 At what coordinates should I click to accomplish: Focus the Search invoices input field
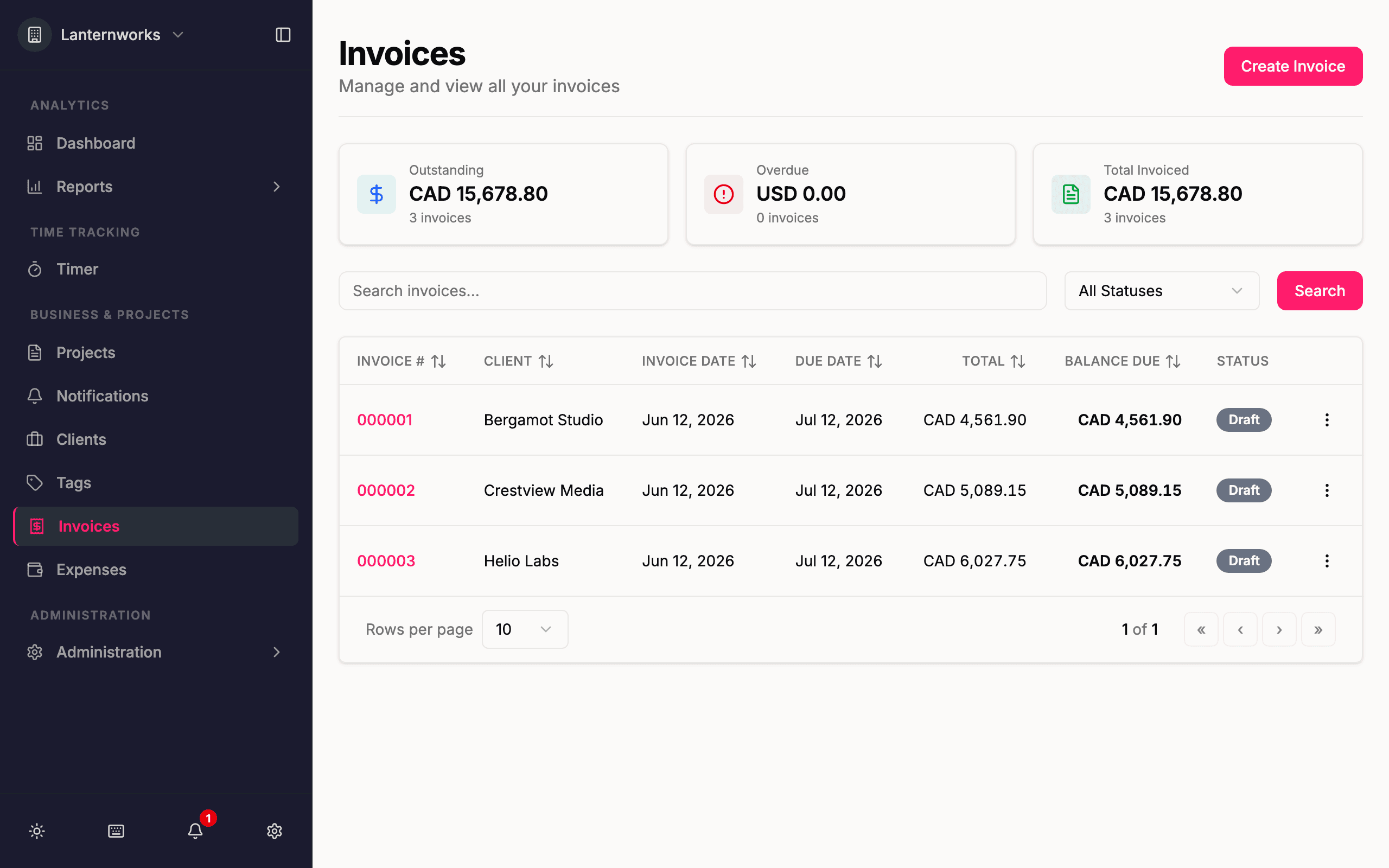point(692,290)
